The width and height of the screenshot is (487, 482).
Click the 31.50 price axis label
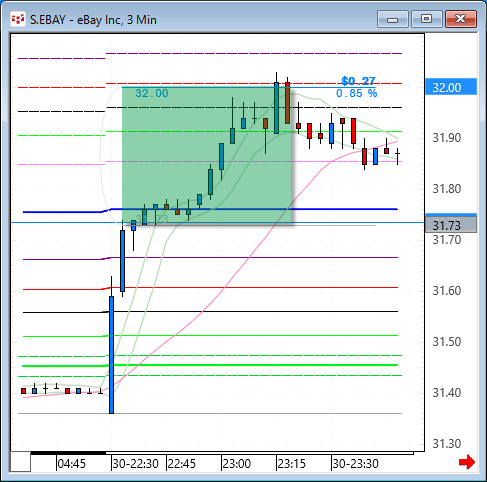(x=447, y=342)
